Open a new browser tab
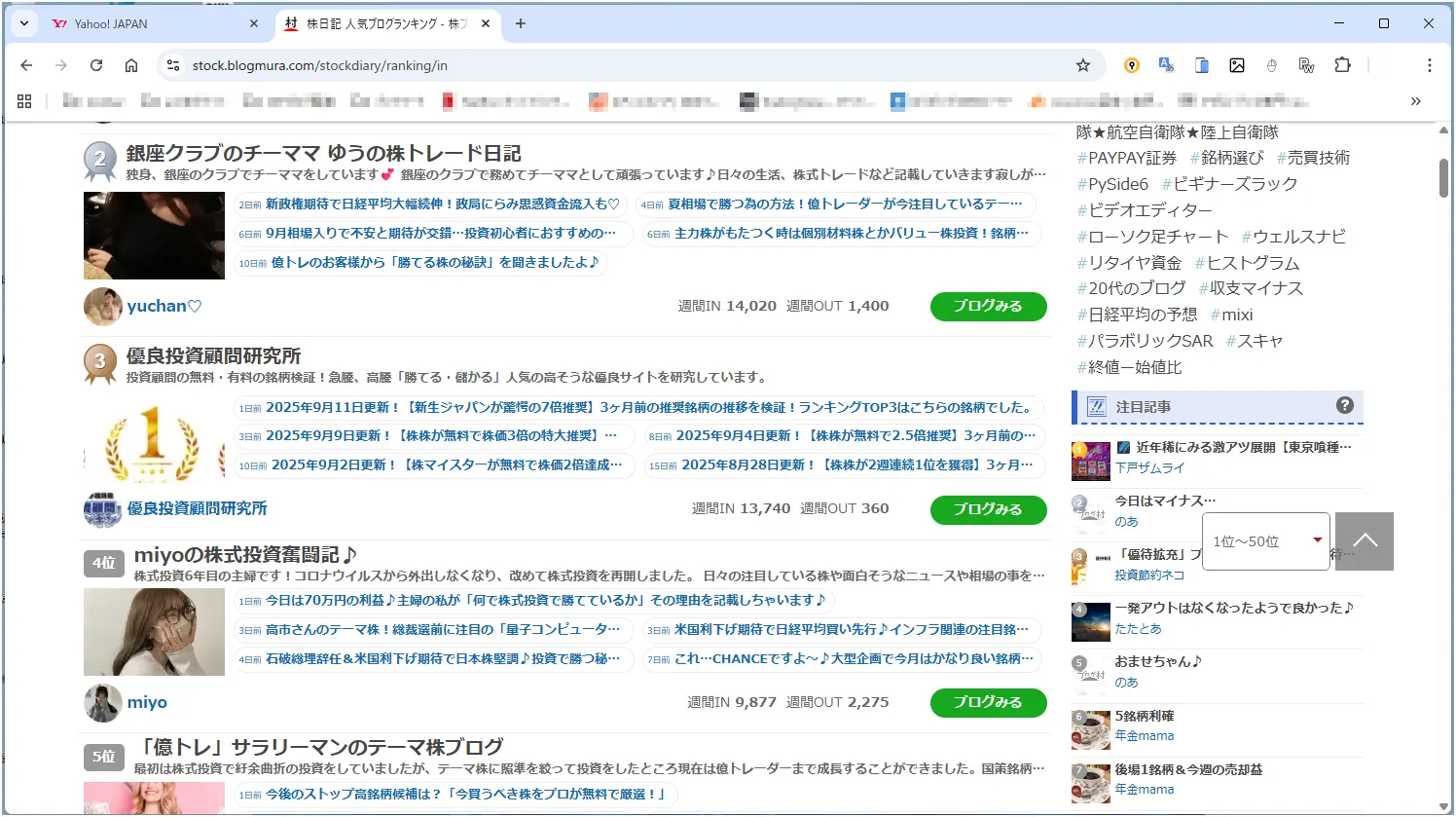The image size is (1456, 817). click(x=521, y=23)
